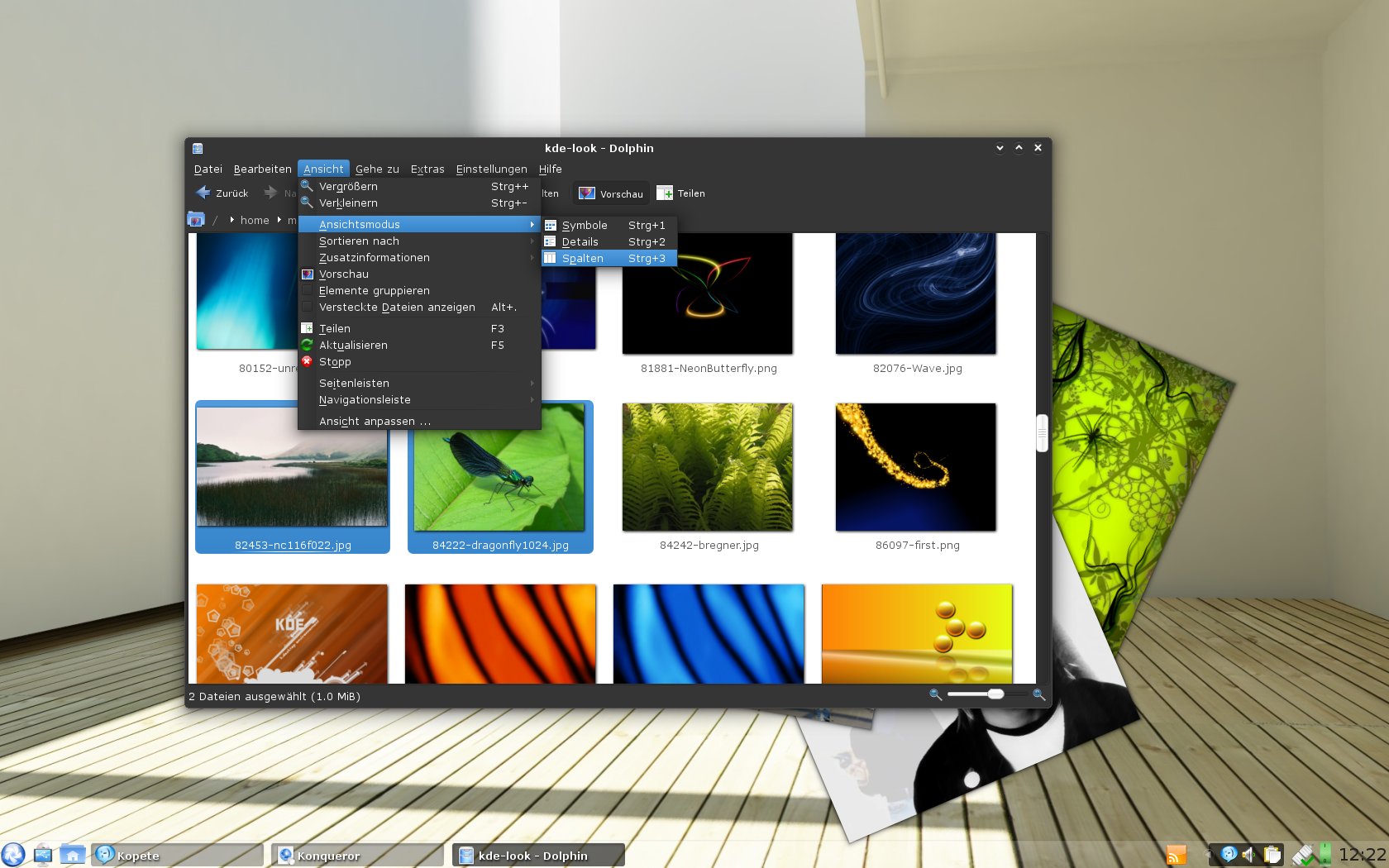Screen dimensions: 1389x868
Task: Select the 82076-Wave.jpg thumbnail
Action: point(916,293)
